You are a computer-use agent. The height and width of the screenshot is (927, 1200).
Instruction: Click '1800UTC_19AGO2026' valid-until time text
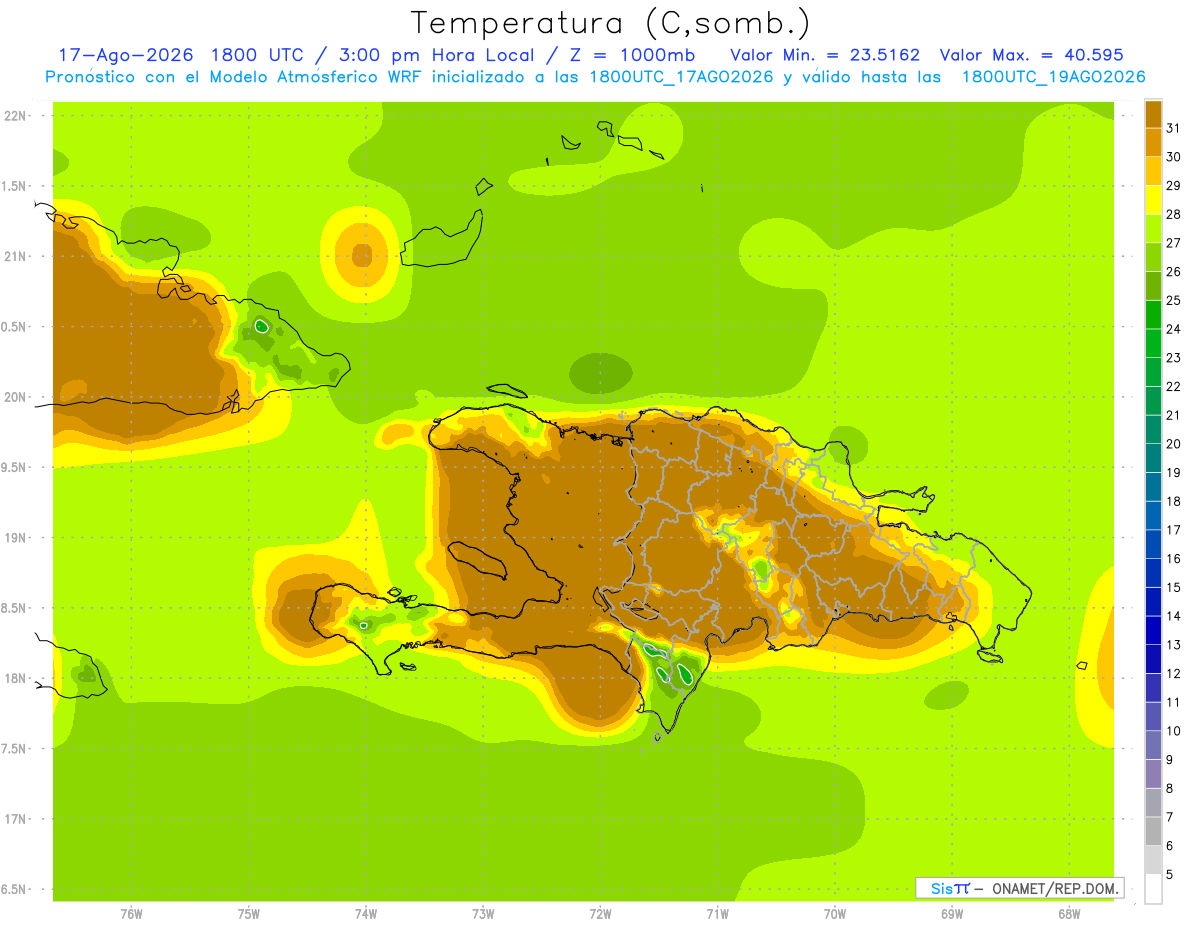pyautogui.click(x=1053, y=77)
